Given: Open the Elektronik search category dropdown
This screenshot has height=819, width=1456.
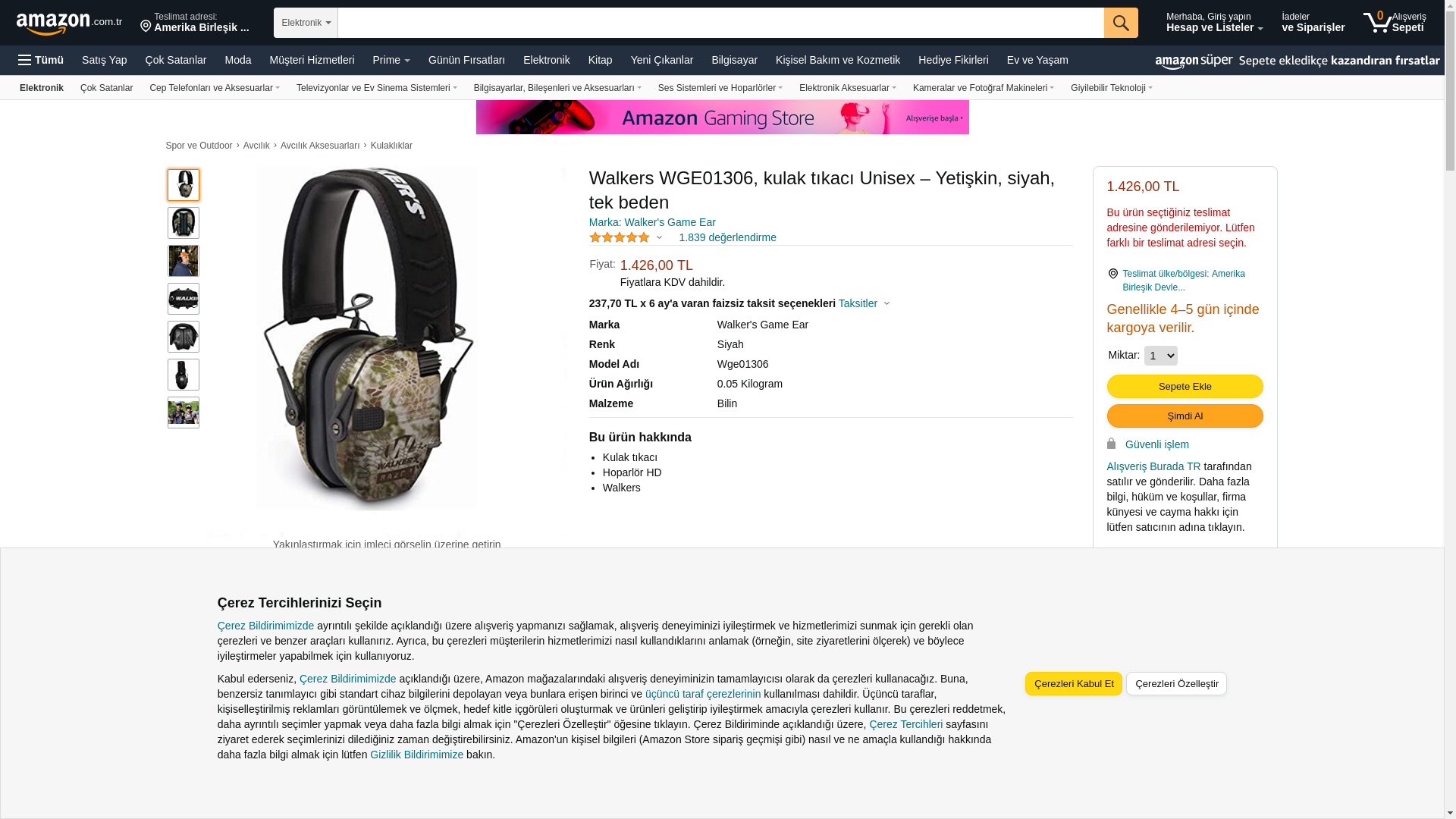Looking at the screenshot, I should [306, 23].
